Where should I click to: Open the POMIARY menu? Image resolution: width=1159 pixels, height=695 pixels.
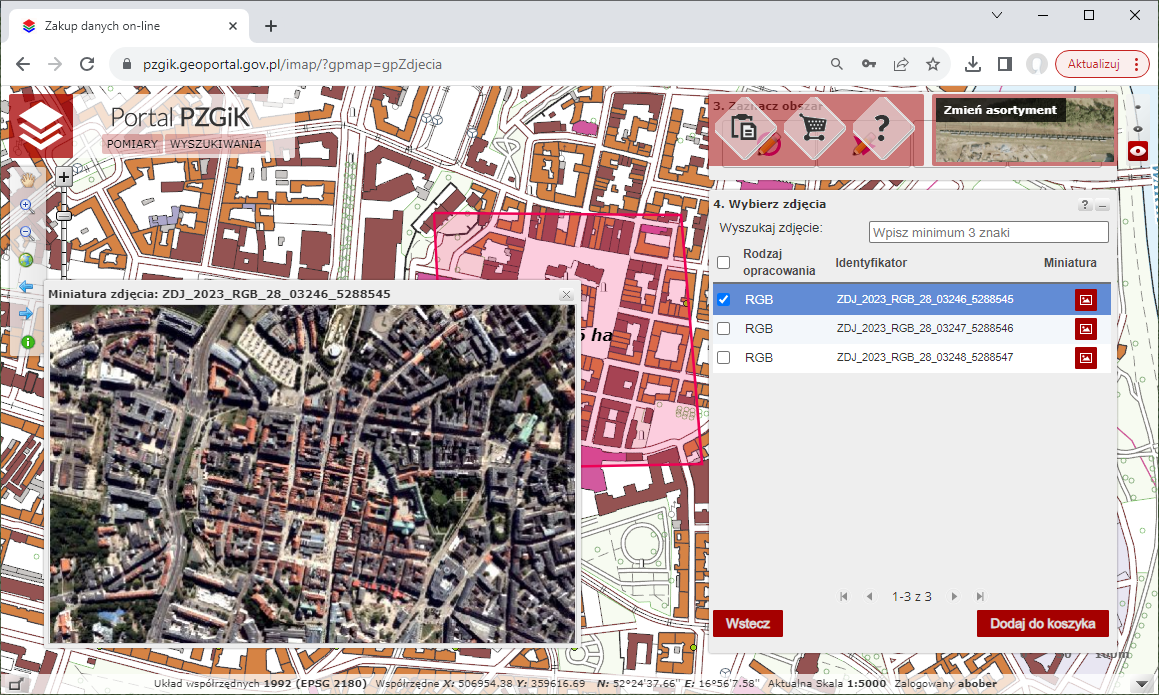(132, 144)
